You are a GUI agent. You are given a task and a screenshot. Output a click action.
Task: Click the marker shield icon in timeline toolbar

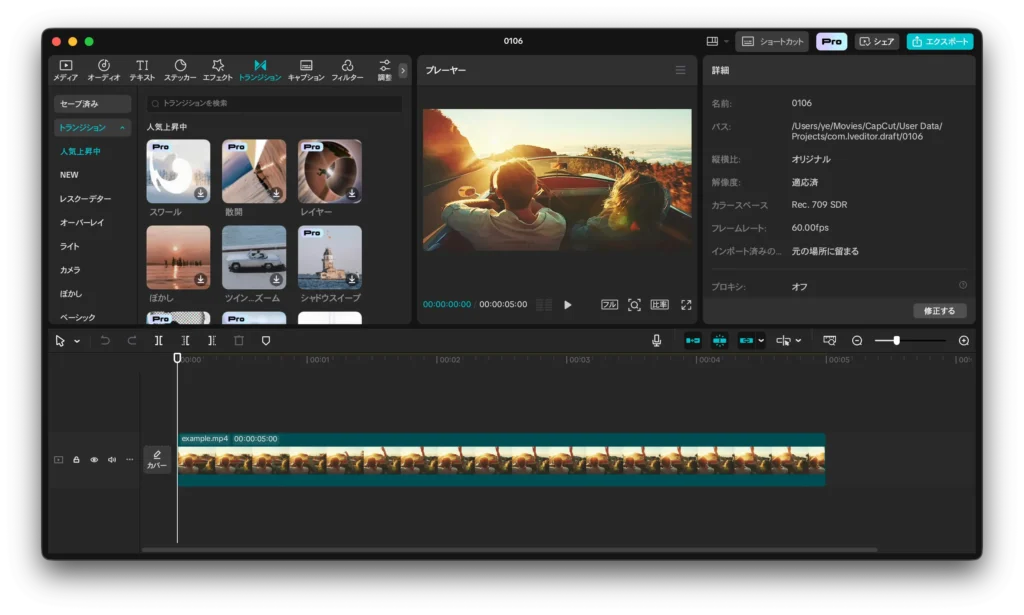(x=265, y=341)
